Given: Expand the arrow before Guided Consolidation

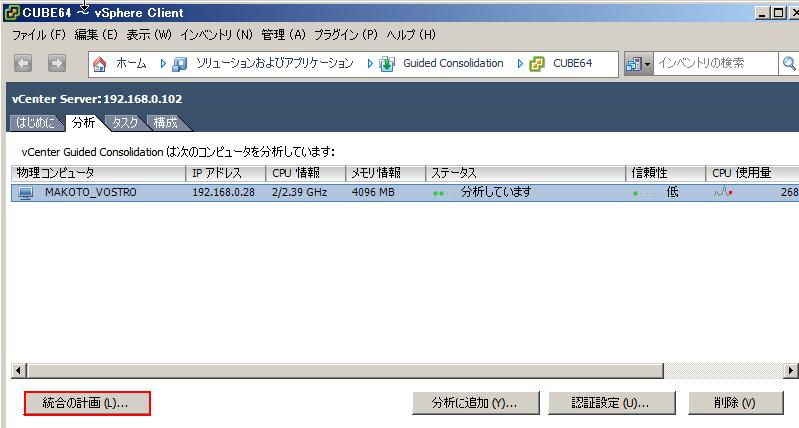Looking at the screenshot, I should [370, 64].
